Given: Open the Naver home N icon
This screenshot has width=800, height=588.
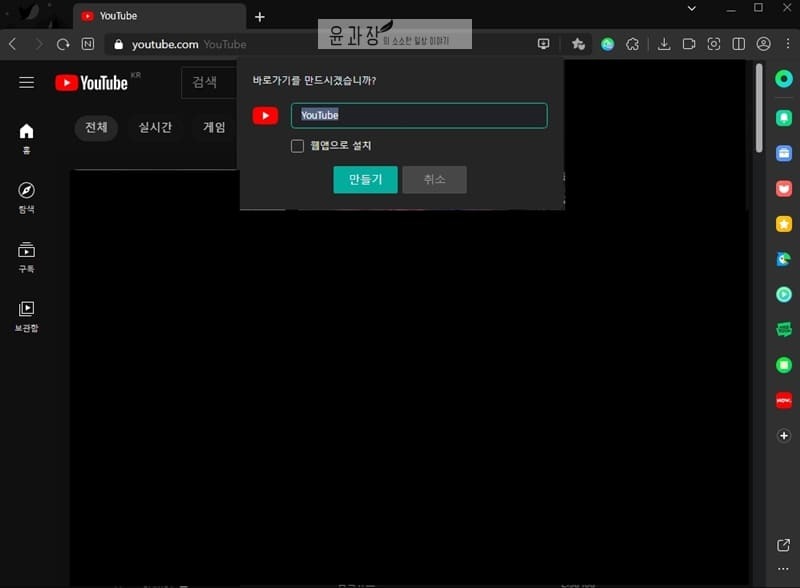Looking at the screenshot, I should tap(88, 44).
